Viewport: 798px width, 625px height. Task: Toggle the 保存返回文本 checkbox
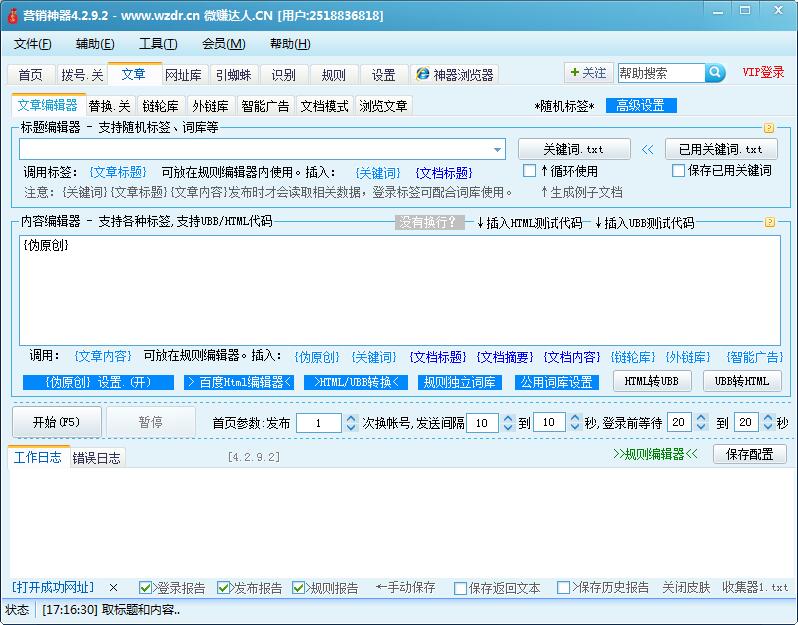[460, 588]
